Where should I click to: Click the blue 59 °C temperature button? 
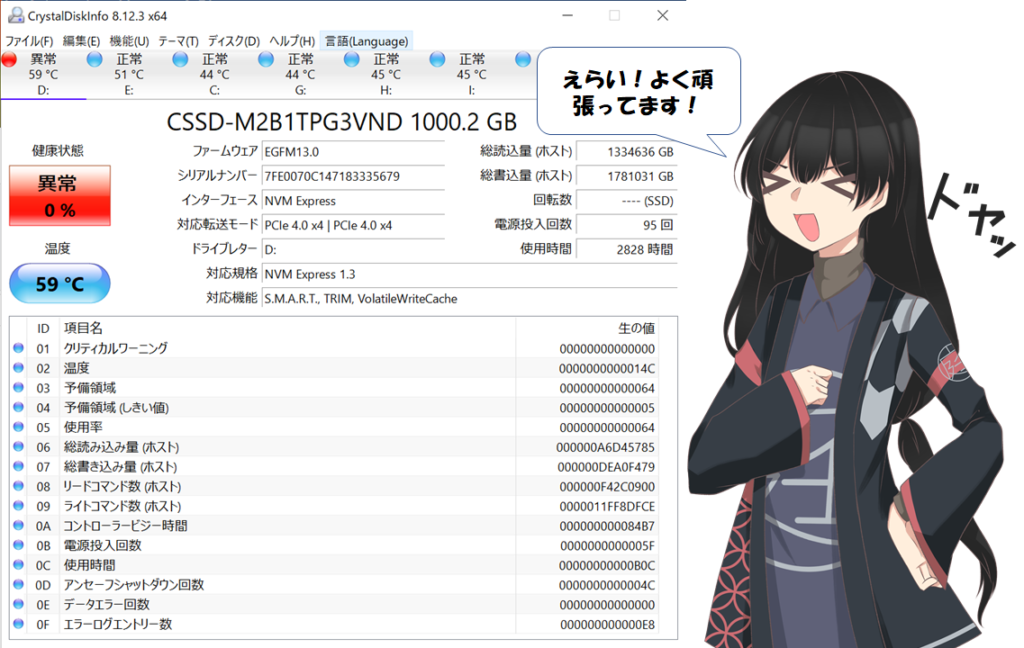pyautogui.click(x=59, y=284)
